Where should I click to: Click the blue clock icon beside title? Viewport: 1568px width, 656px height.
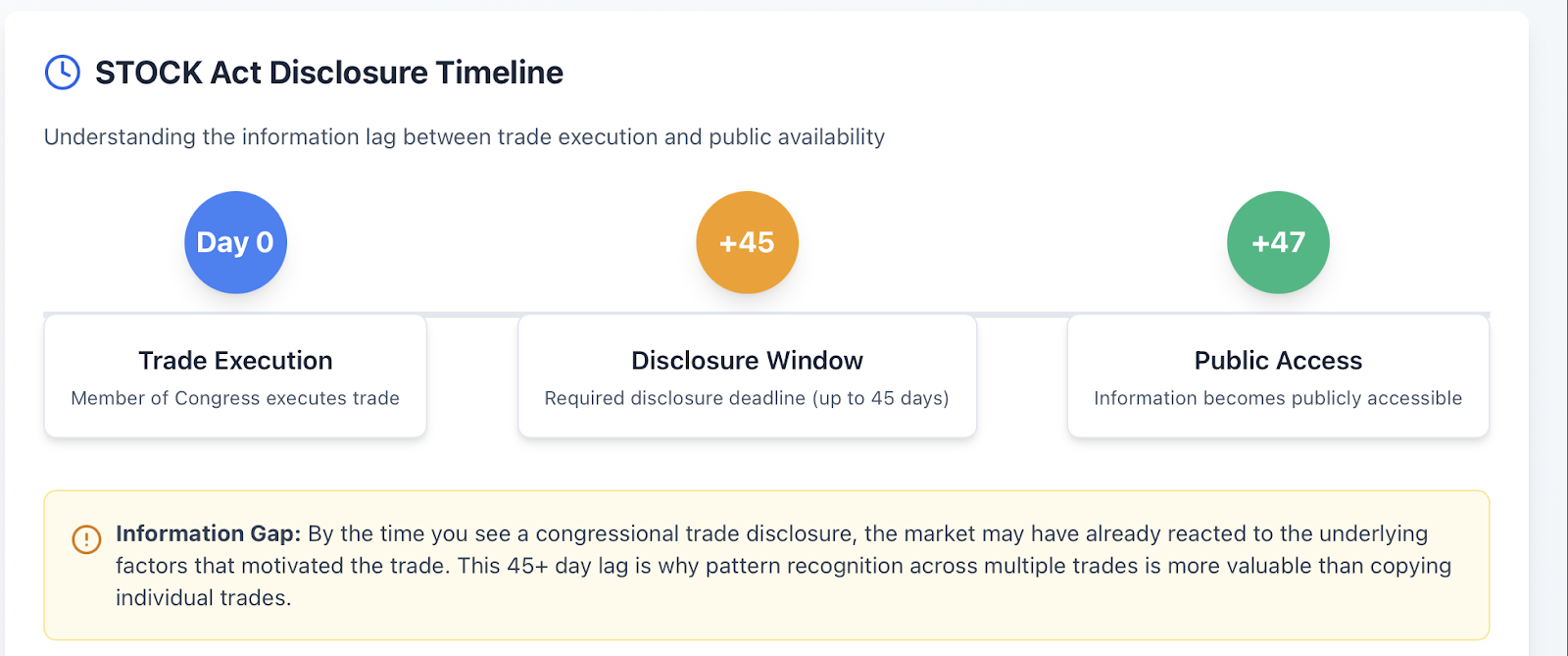(x=63, y=73)
